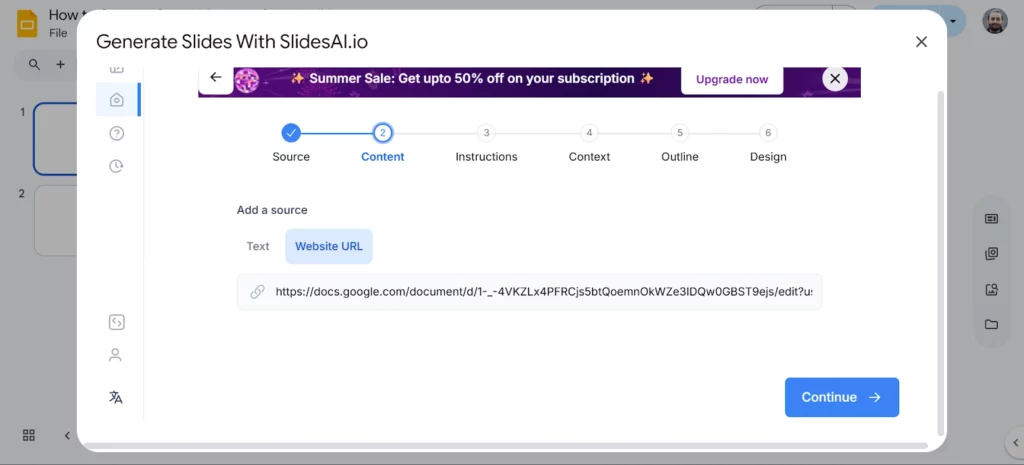Jump to step 4 Context
Viewport: 1024px width, 465px height.
click(589, 133)
